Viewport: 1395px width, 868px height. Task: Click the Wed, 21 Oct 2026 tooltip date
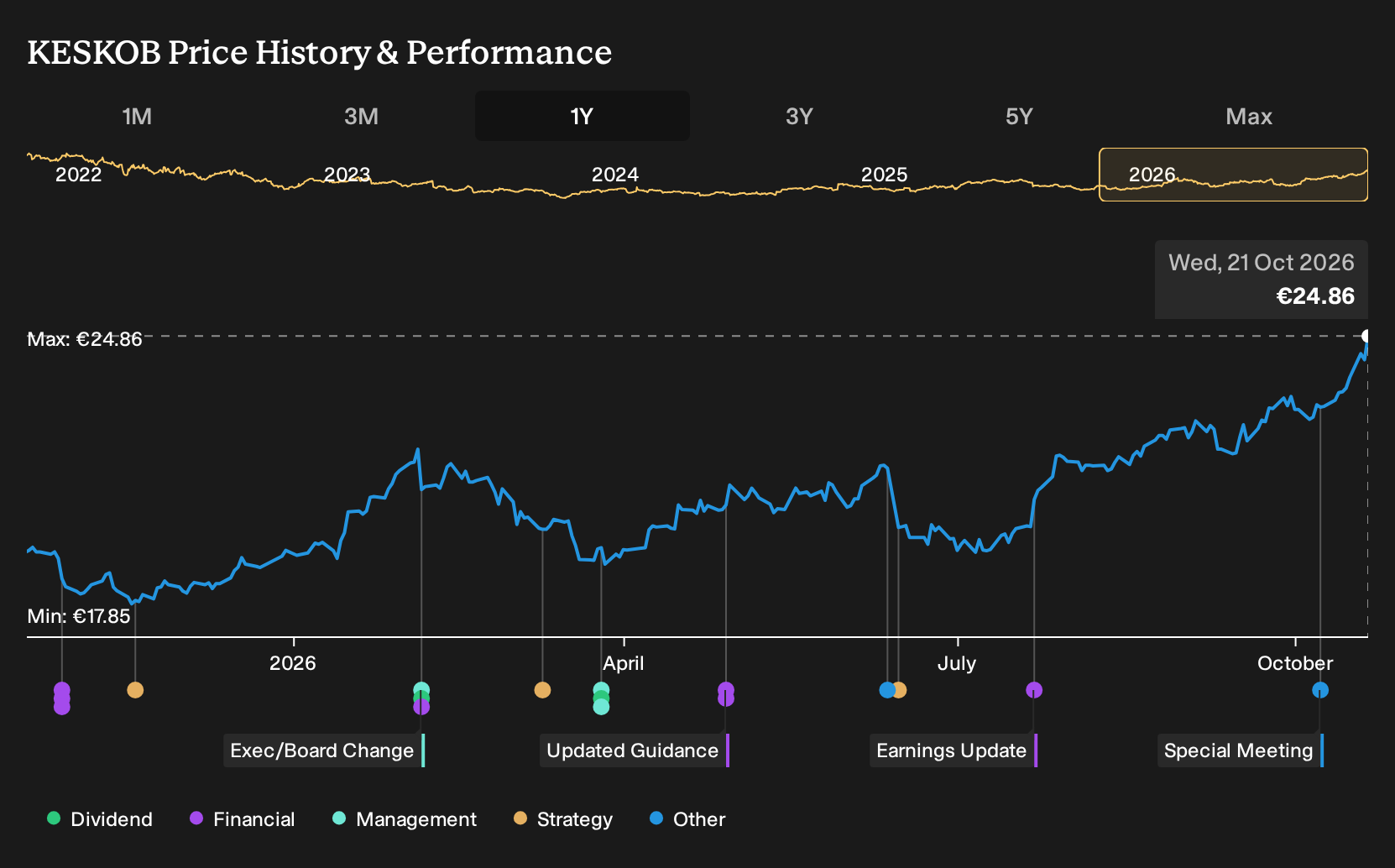coord(1262,263)
